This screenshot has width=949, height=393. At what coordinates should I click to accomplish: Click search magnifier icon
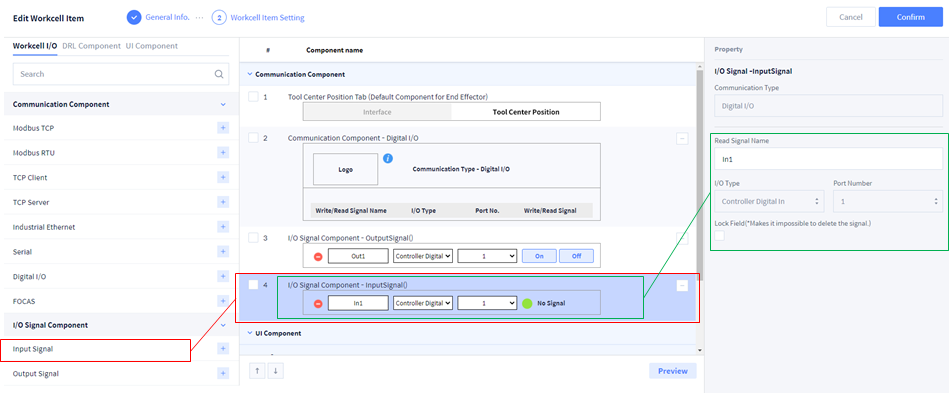(x=218, y=74)
